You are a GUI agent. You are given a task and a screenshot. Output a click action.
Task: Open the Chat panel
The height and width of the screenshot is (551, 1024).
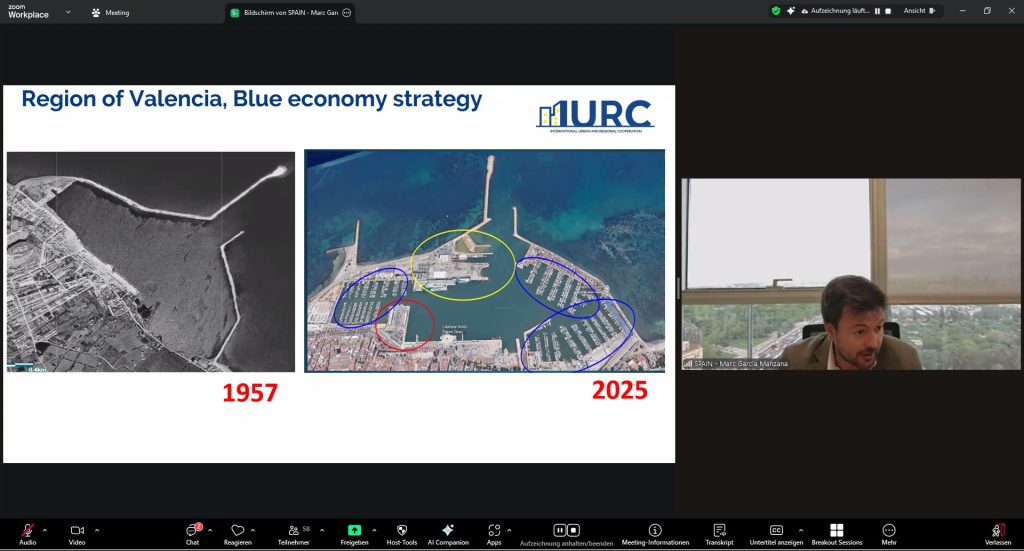coord(192,530)
